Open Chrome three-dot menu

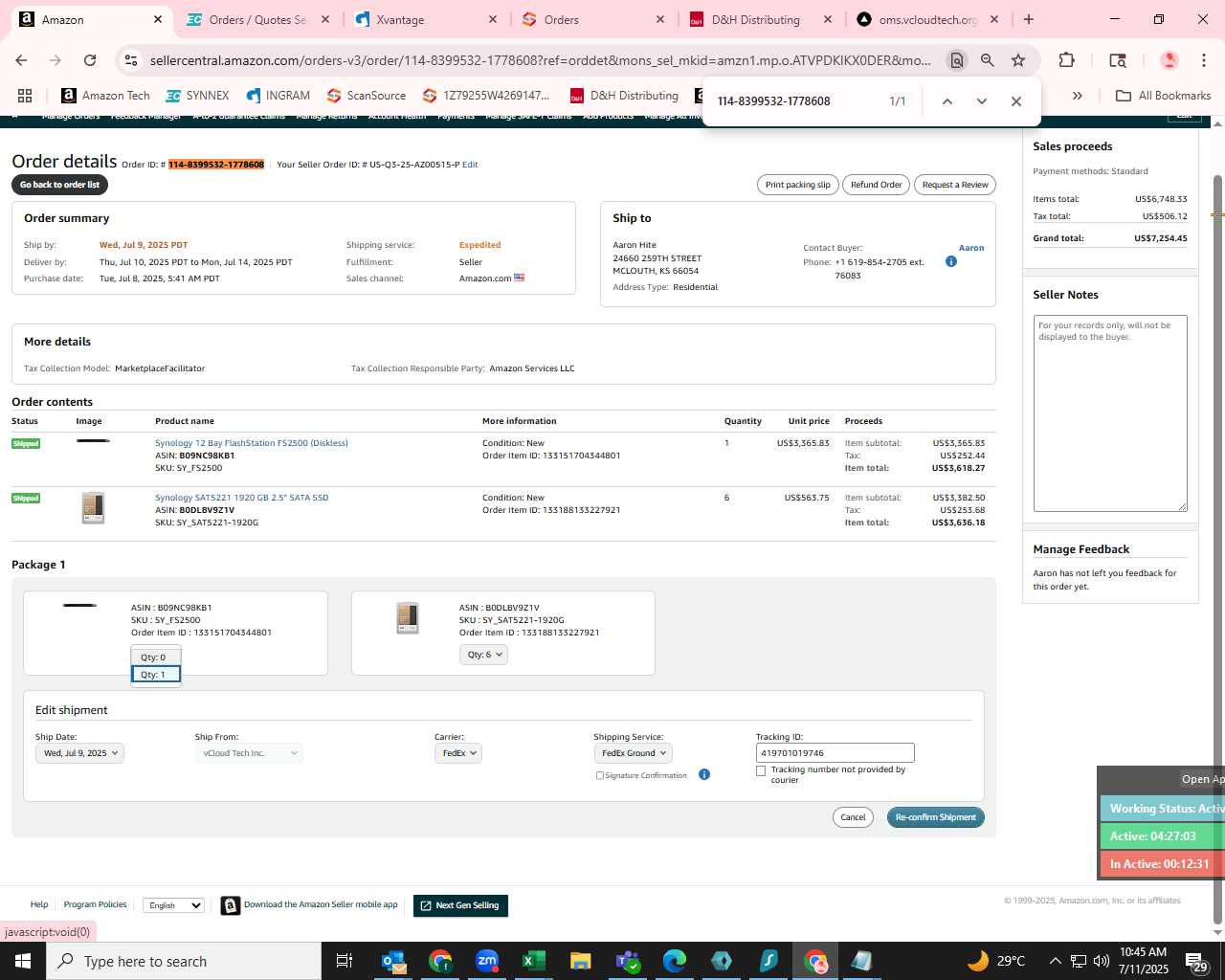coord(1204,60)
